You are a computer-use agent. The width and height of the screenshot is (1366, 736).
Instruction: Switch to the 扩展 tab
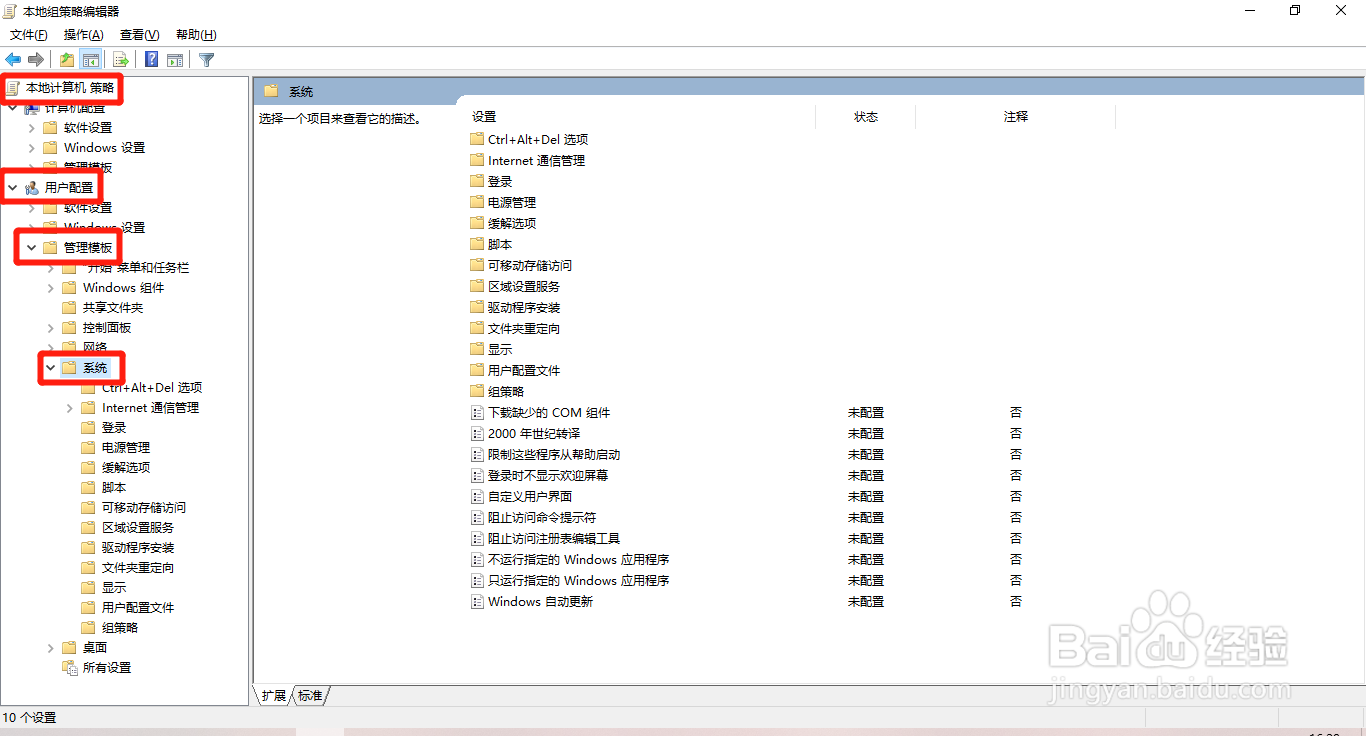pos(273,695)
